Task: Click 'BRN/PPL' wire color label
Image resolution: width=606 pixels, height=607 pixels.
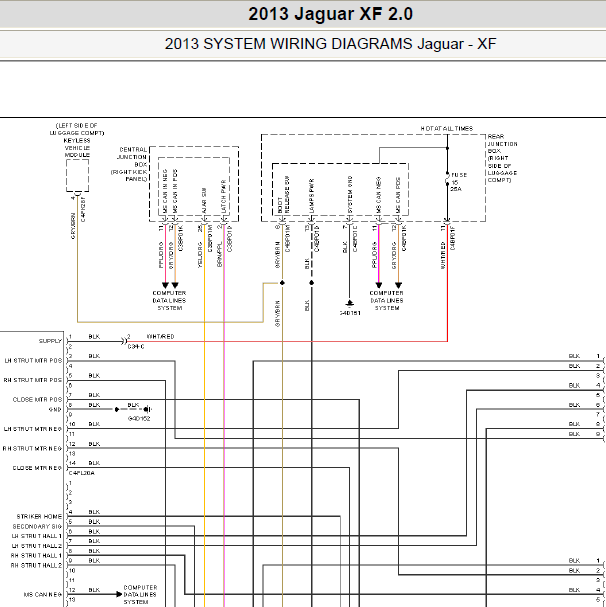Action: 219,255
